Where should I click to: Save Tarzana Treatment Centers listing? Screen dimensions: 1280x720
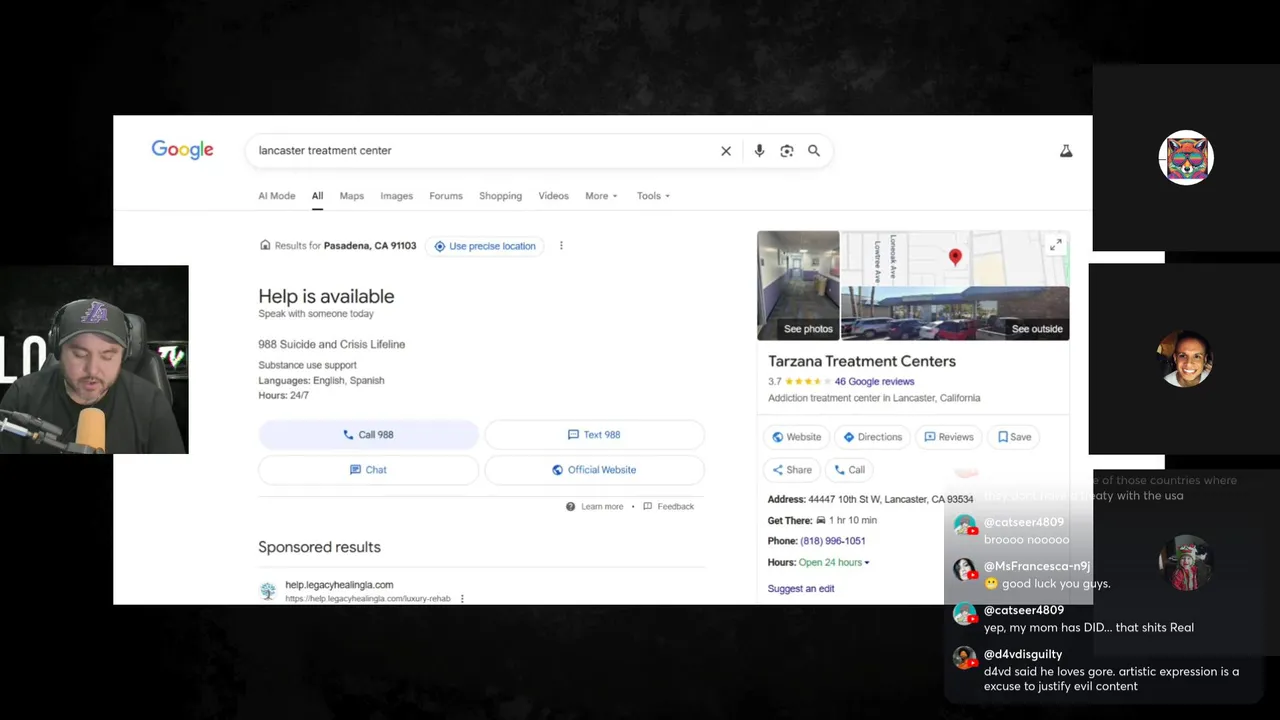tap(1014, 437)
